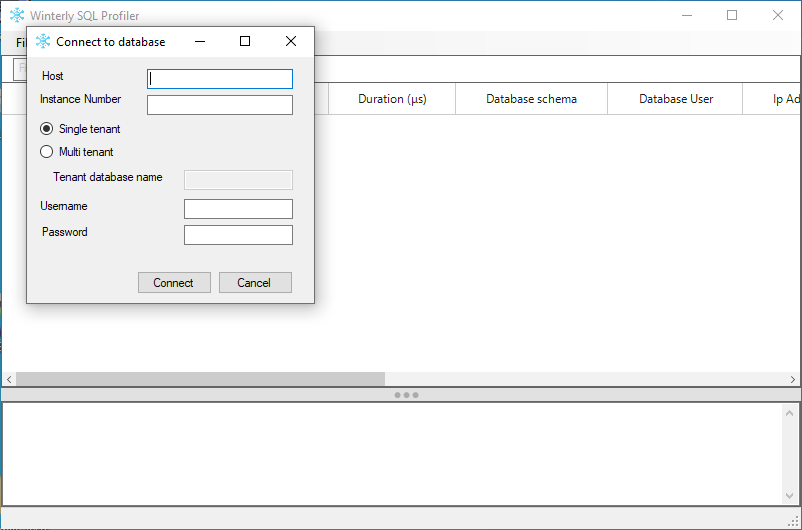
Task: Click the lower pane scroll down arrow
Action: coord(789,496)
